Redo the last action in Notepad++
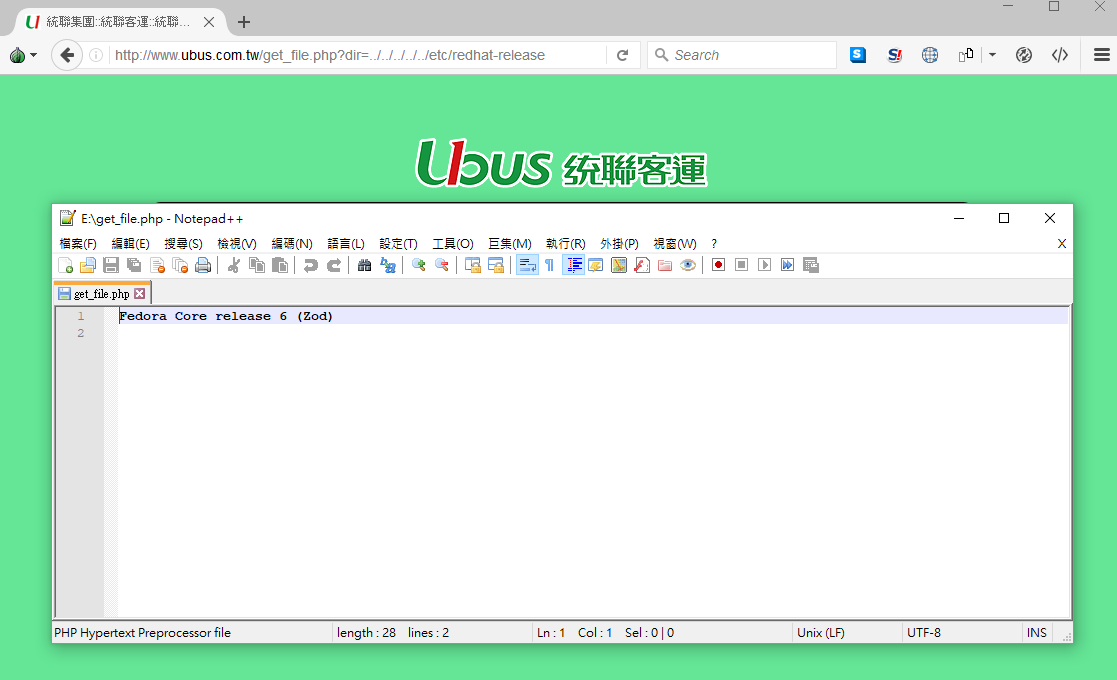Image resolution: width=1117 pixels, height=680 pixels. click(333, 266)
